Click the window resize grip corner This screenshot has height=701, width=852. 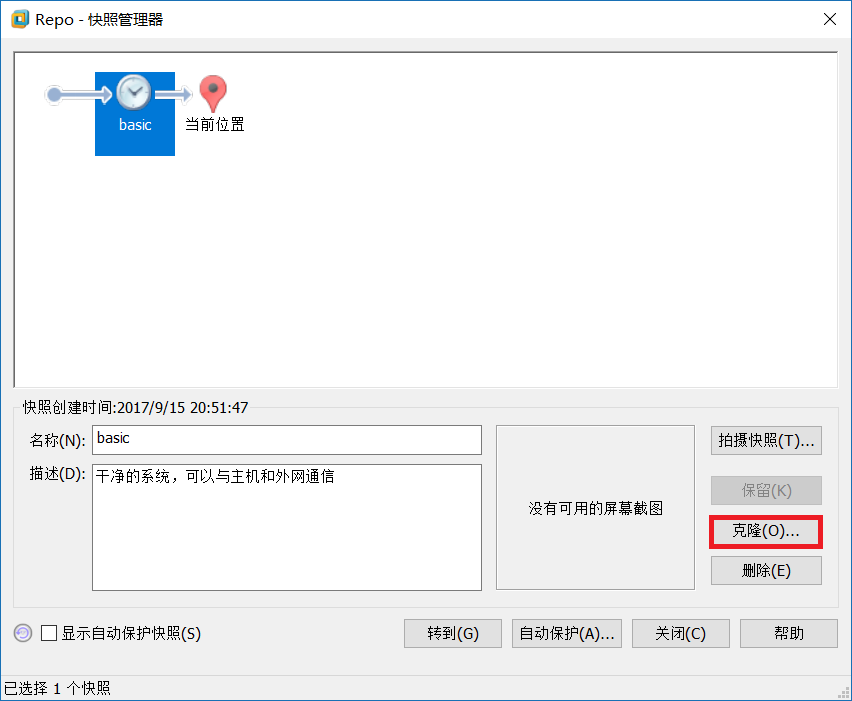[844, 693]
